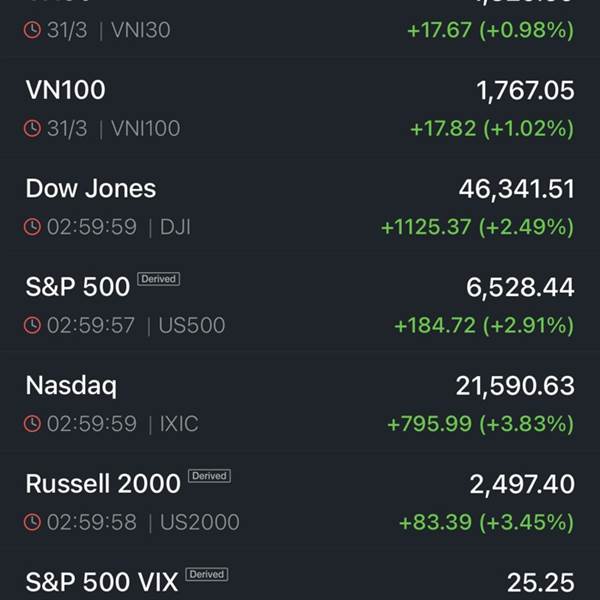
Task: Tap the clock icon in the Nasdaq row
Action: [x=32, y=424]
